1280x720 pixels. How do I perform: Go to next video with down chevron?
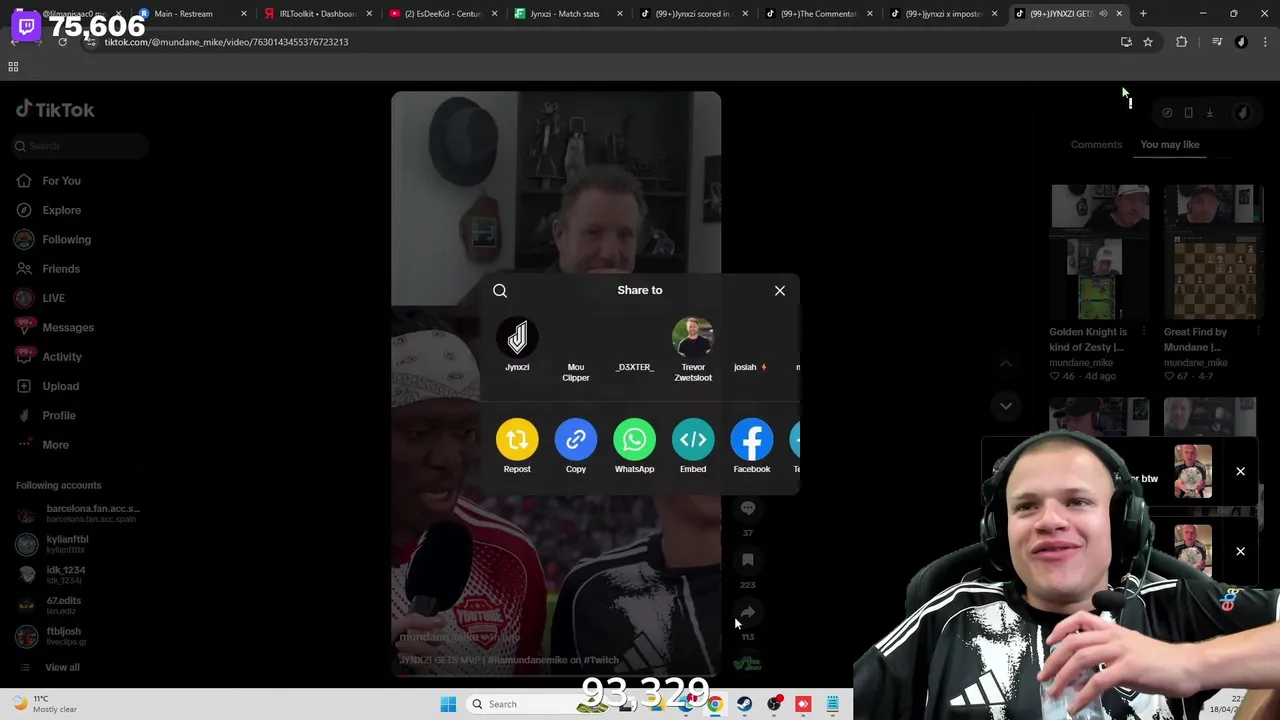click(x=1006, y=406)
